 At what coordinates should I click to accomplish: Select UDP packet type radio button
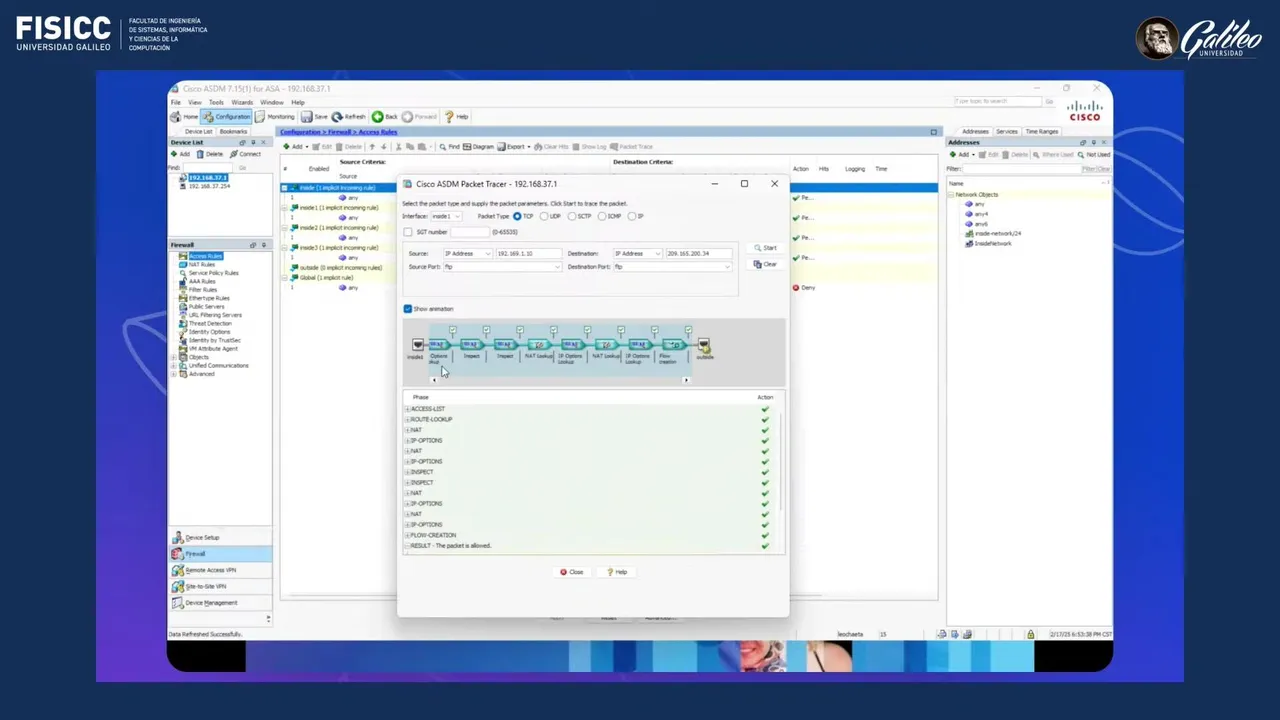click(544, 216)
